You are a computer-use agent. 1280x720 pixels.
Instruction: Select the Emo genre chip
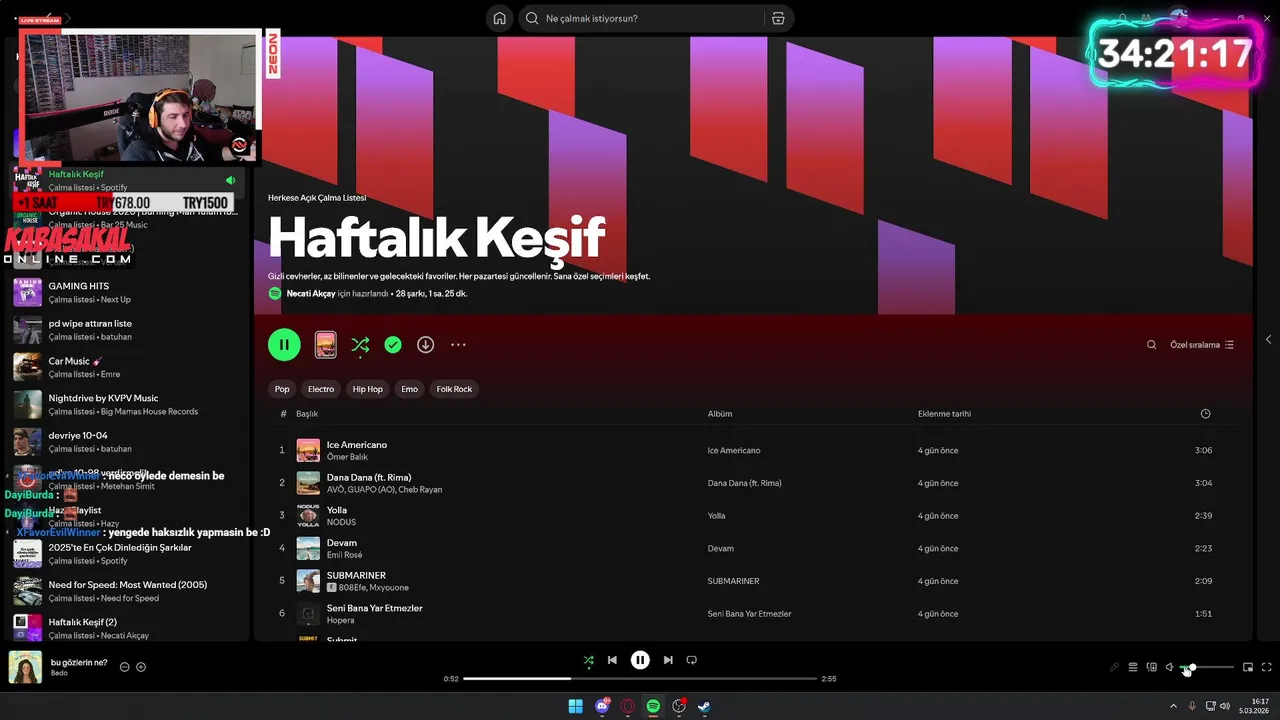[409, 389]
